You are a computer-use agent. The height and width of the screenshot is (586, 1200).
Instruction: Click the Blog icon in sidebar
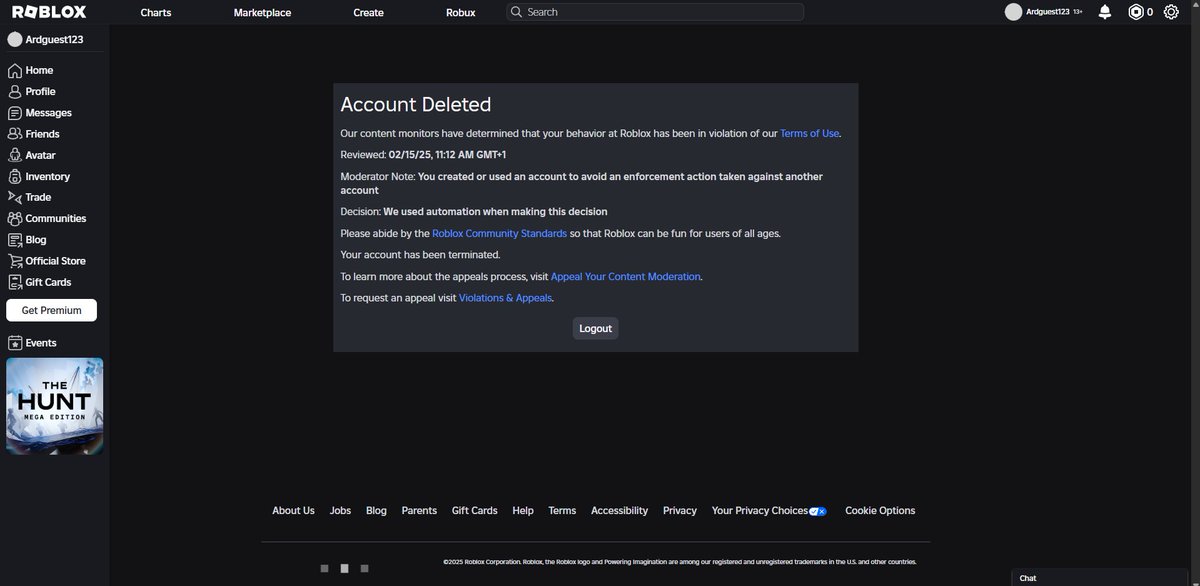tap(15, 240)
